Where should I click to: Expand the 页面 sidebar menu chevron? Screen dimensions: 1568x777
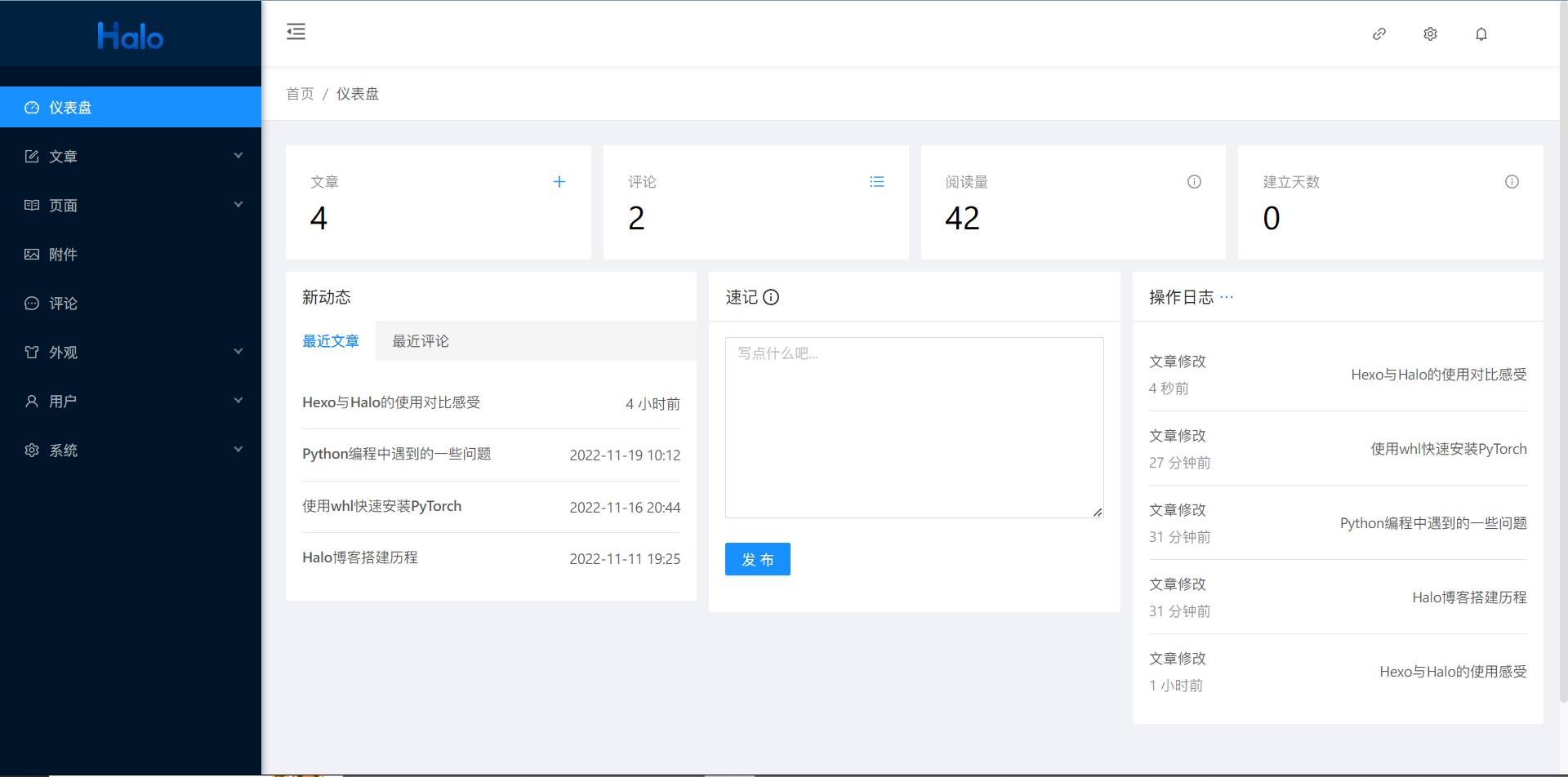click(x=238, y=205)
